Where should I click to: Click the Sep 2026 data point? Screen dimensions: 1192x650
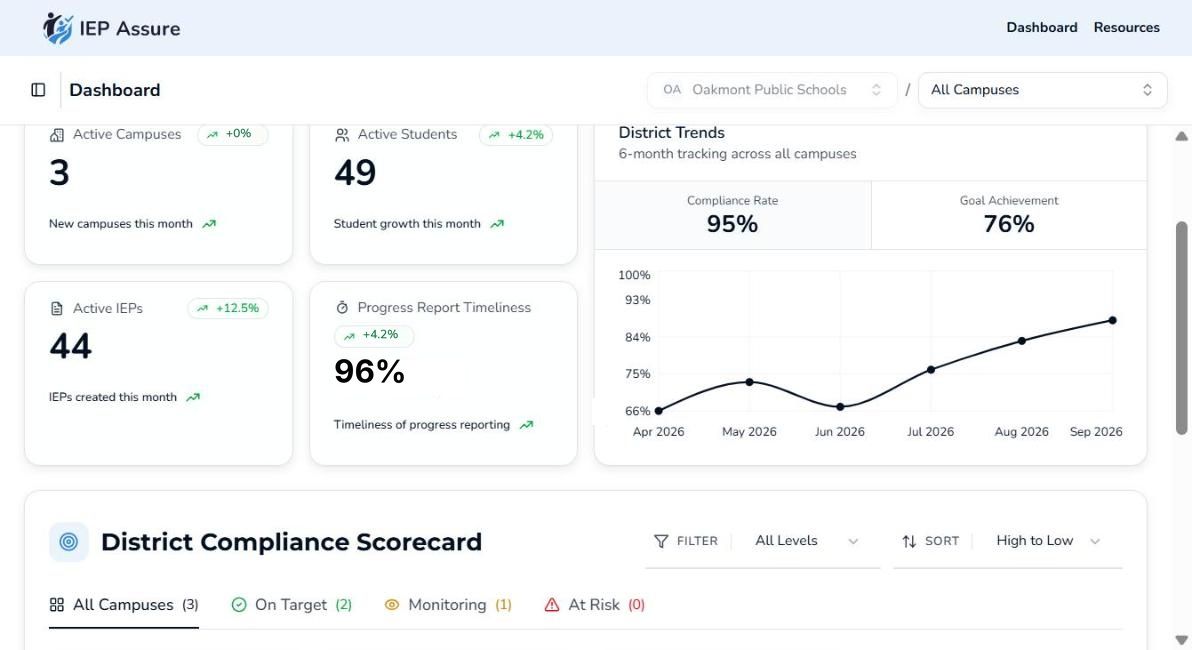pos(1113,320)
